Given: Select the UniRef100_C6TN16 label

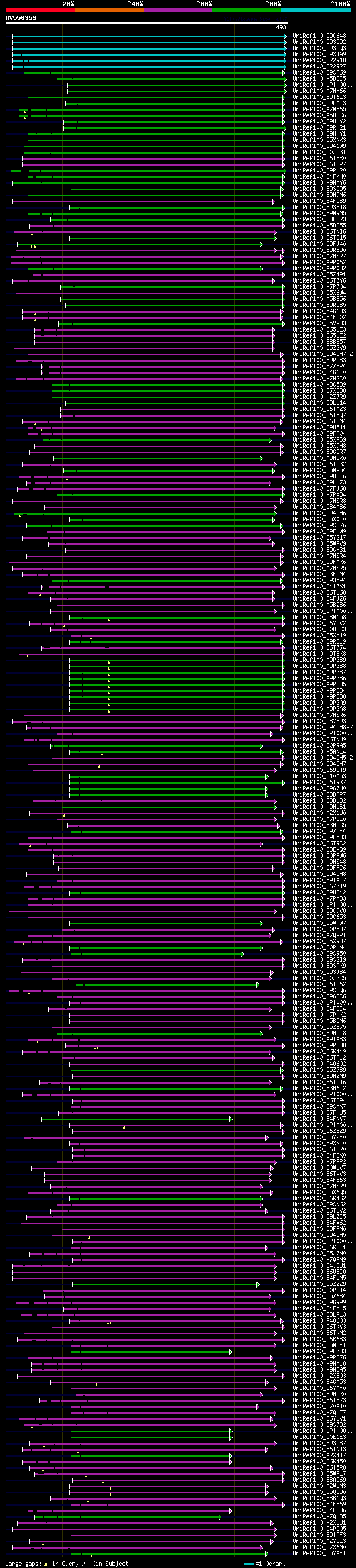Looking at the screenshot, I should [319, 231].
